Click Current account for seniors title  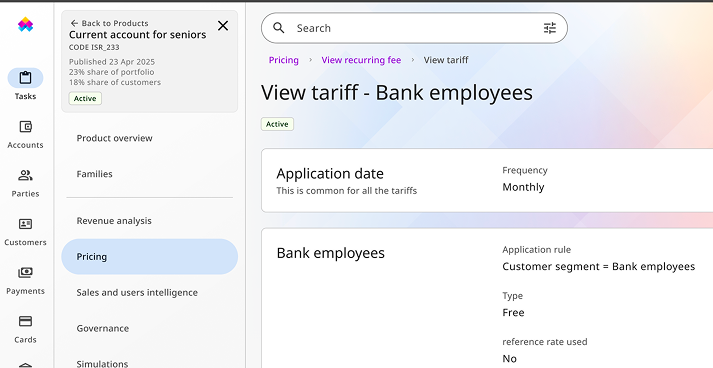click(138, 35)
